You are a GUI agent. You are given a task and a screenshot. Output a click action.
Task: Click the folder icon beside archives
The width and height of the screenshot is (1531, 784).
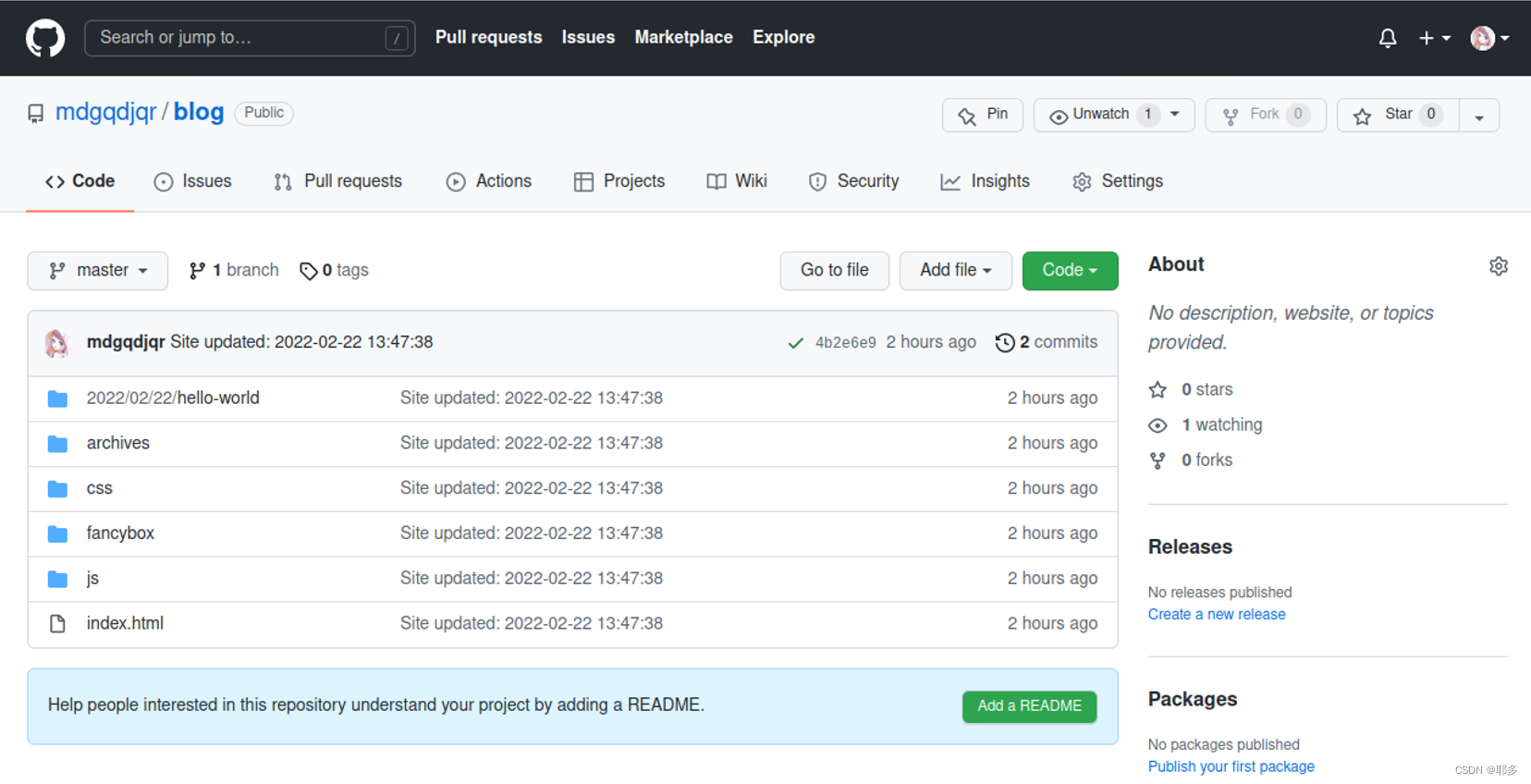pos(57,444)
